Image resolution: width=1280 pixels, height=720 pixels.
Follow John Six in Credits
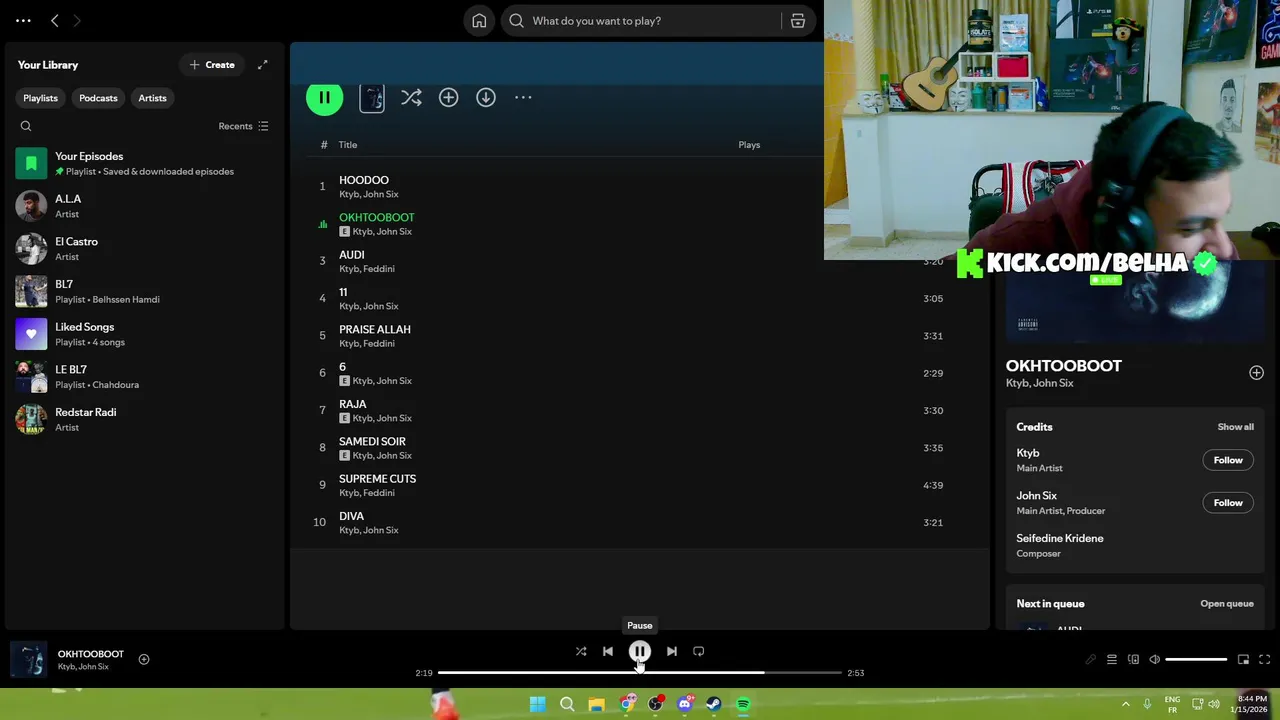point(1228,503)
